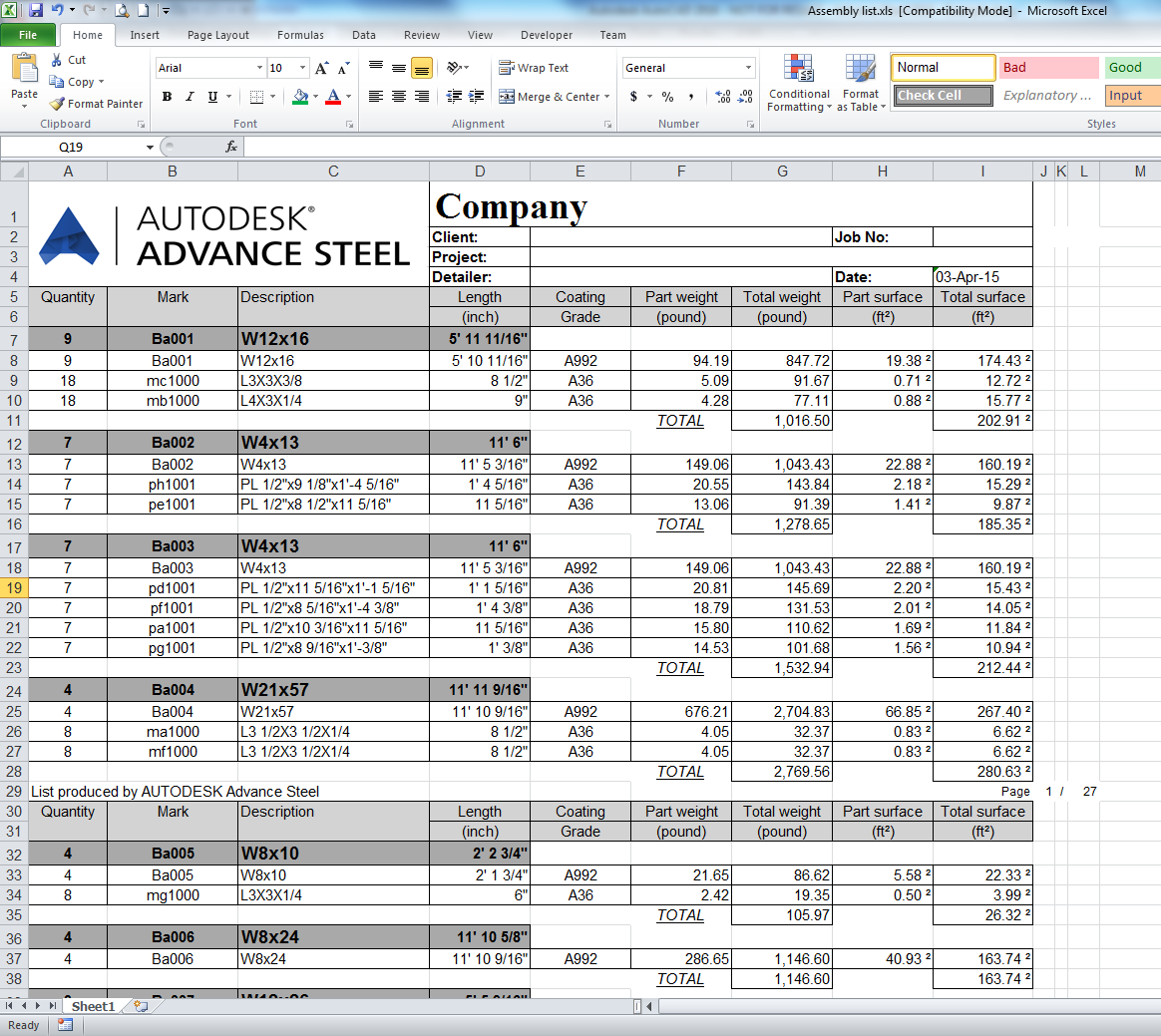Click the Select All corner triangle
The height and width of the screenshot is (1036, 1161).
click(14, 172)
